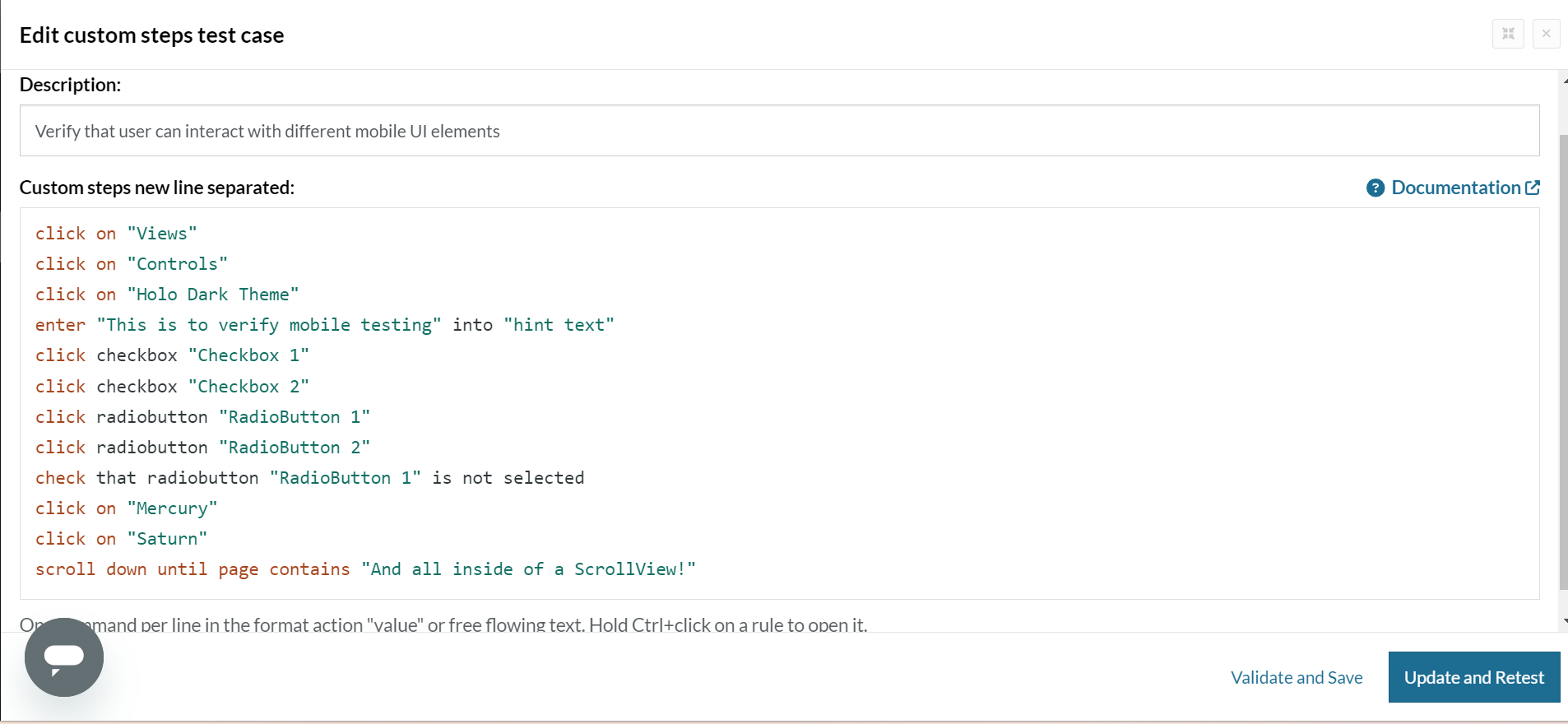Click the vertical scrollbar thumb

pos(1563,362)
